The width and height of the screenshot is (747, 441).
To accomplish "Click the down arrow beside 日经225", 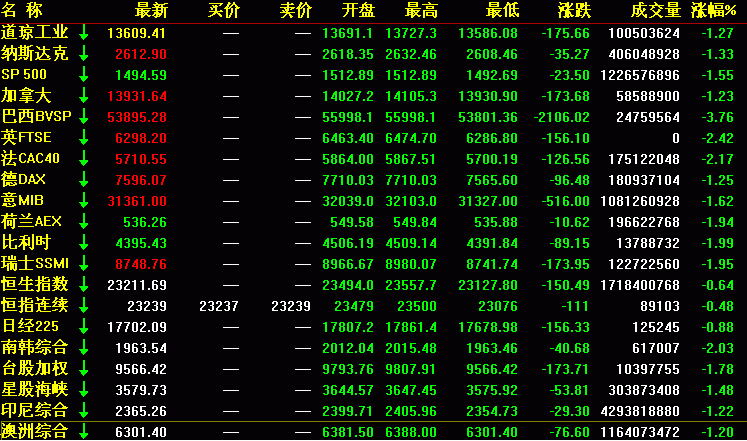I will [x=84, y=326].
